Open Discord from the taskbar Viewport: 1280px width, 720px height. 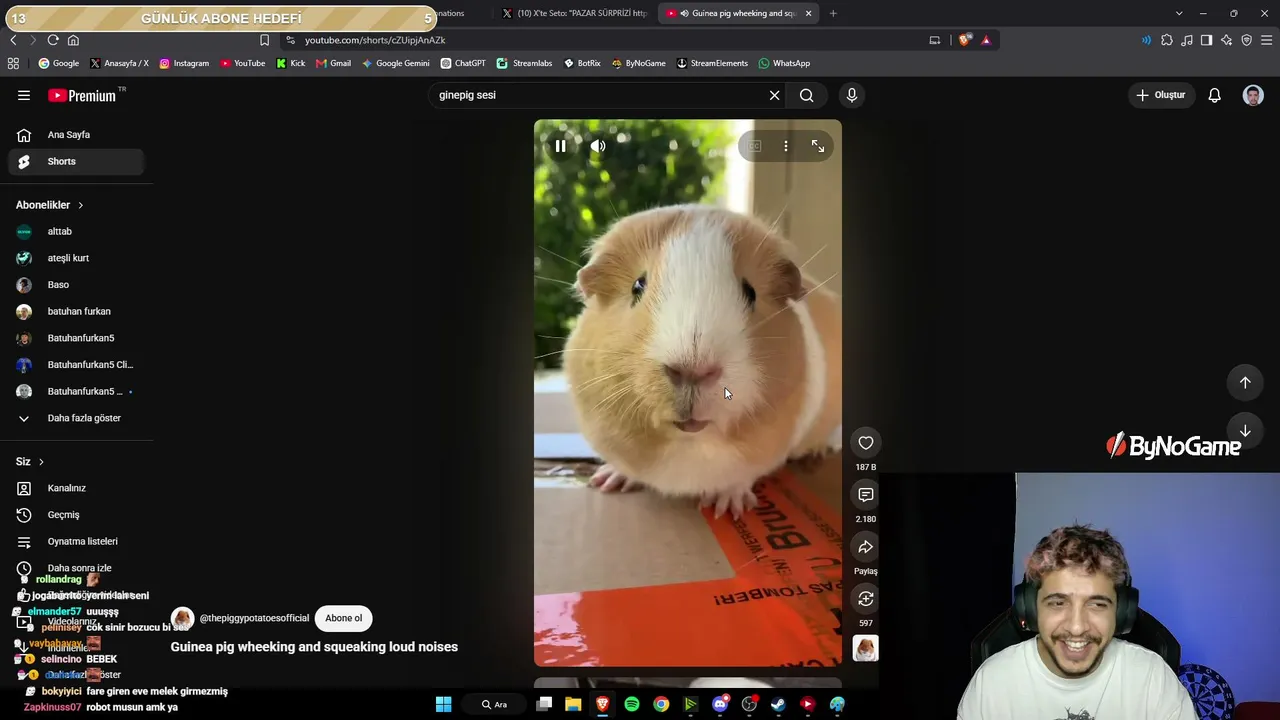pos(720,704)
